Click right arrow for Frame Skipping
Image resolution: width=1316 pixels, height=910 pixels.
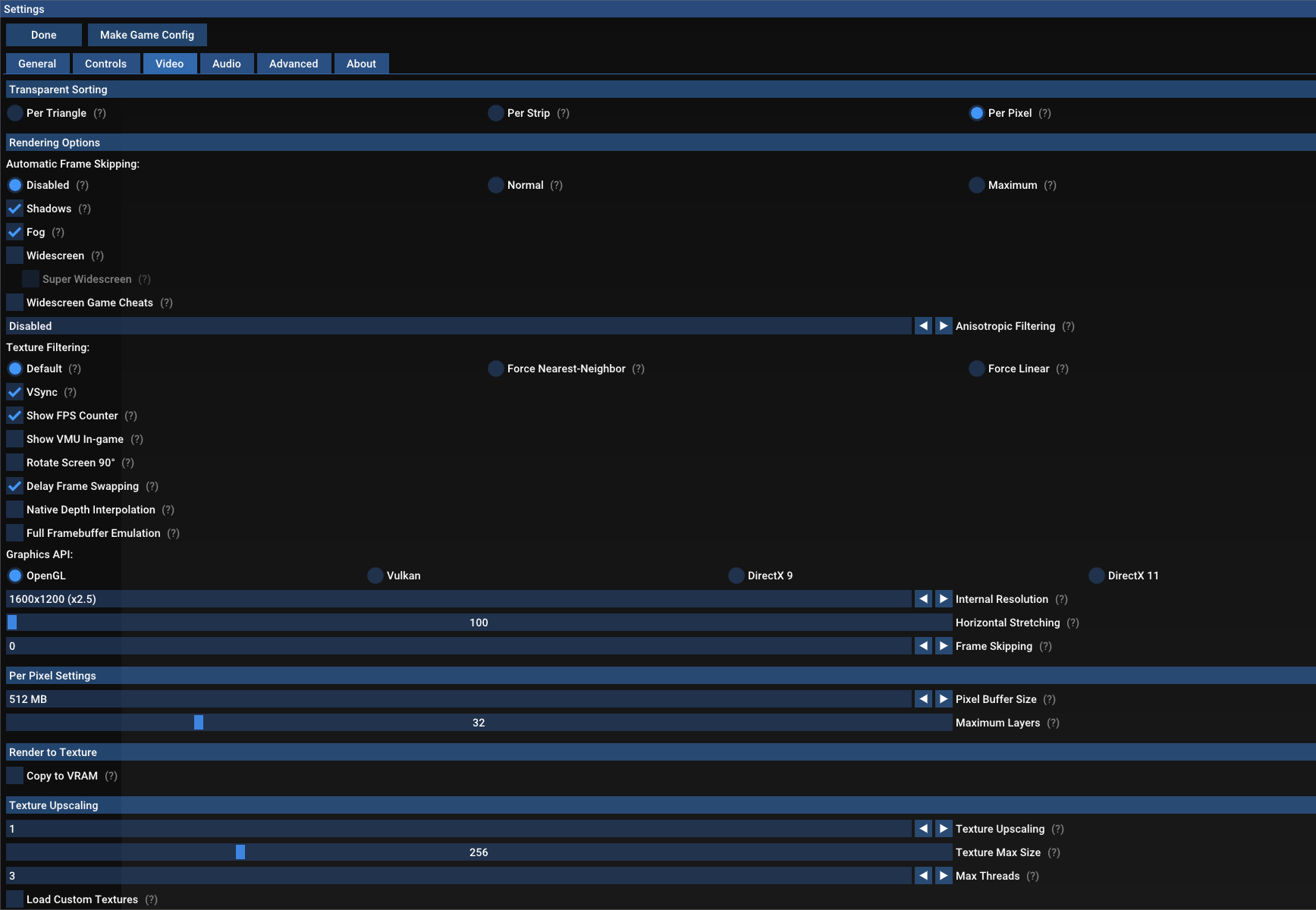tap(944, 646)
